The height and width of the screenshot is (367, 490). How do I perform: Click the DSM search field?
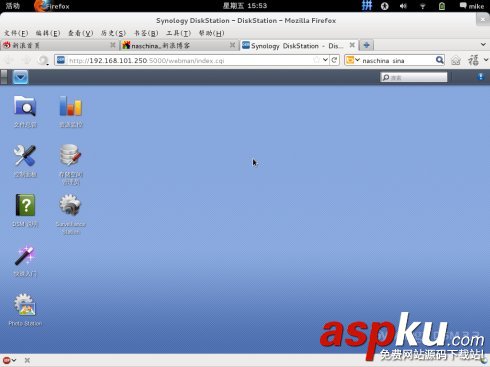coord(414,77)
